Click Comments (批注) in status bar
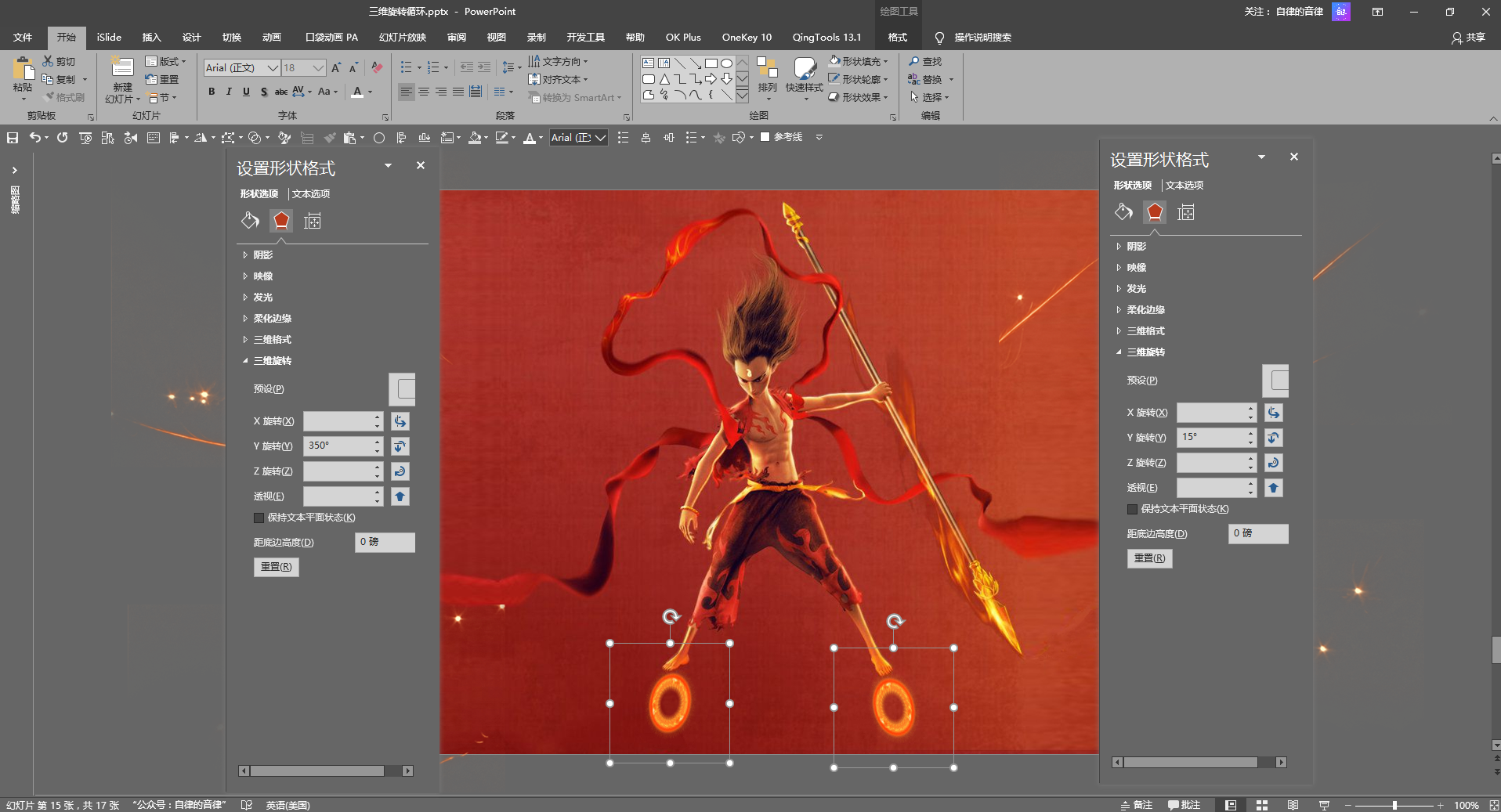This screenshot has height=812, width=1501. pos(1184,805)
